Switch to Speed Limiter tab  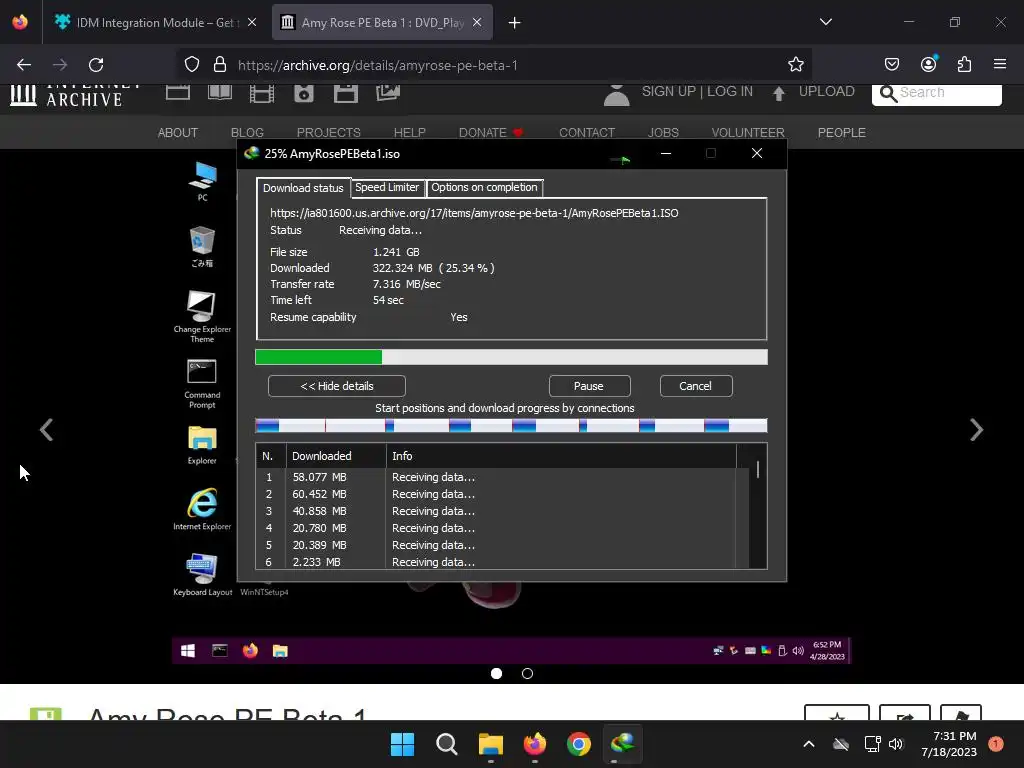[x=387, y=187]
